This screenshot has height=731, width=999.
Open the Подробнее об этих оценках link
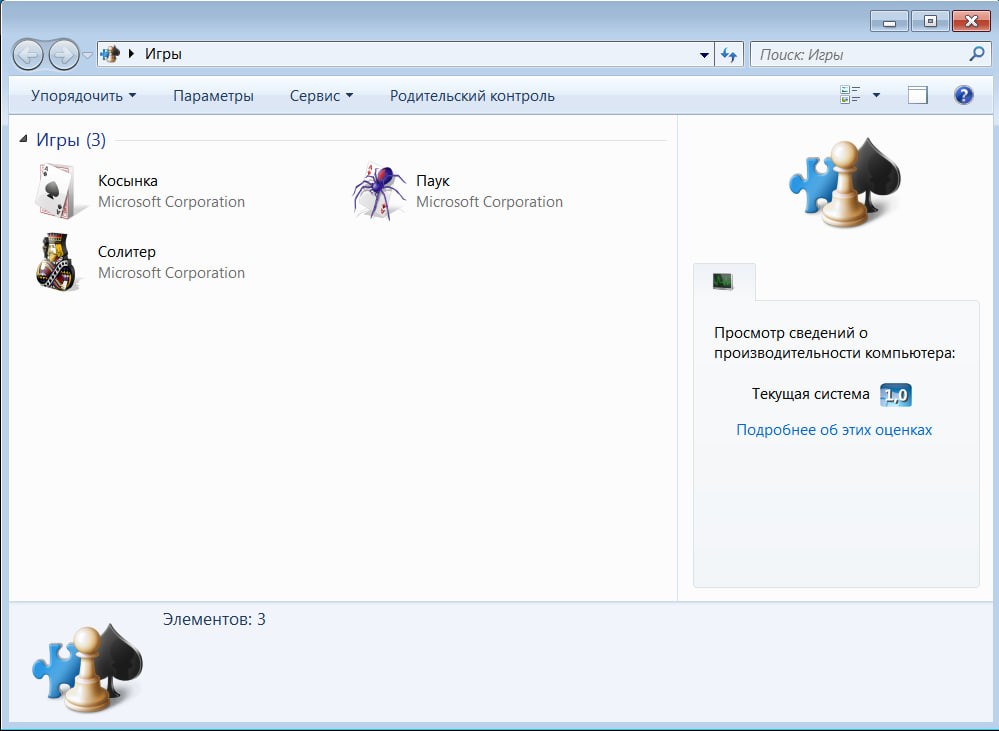click(834, 430)
